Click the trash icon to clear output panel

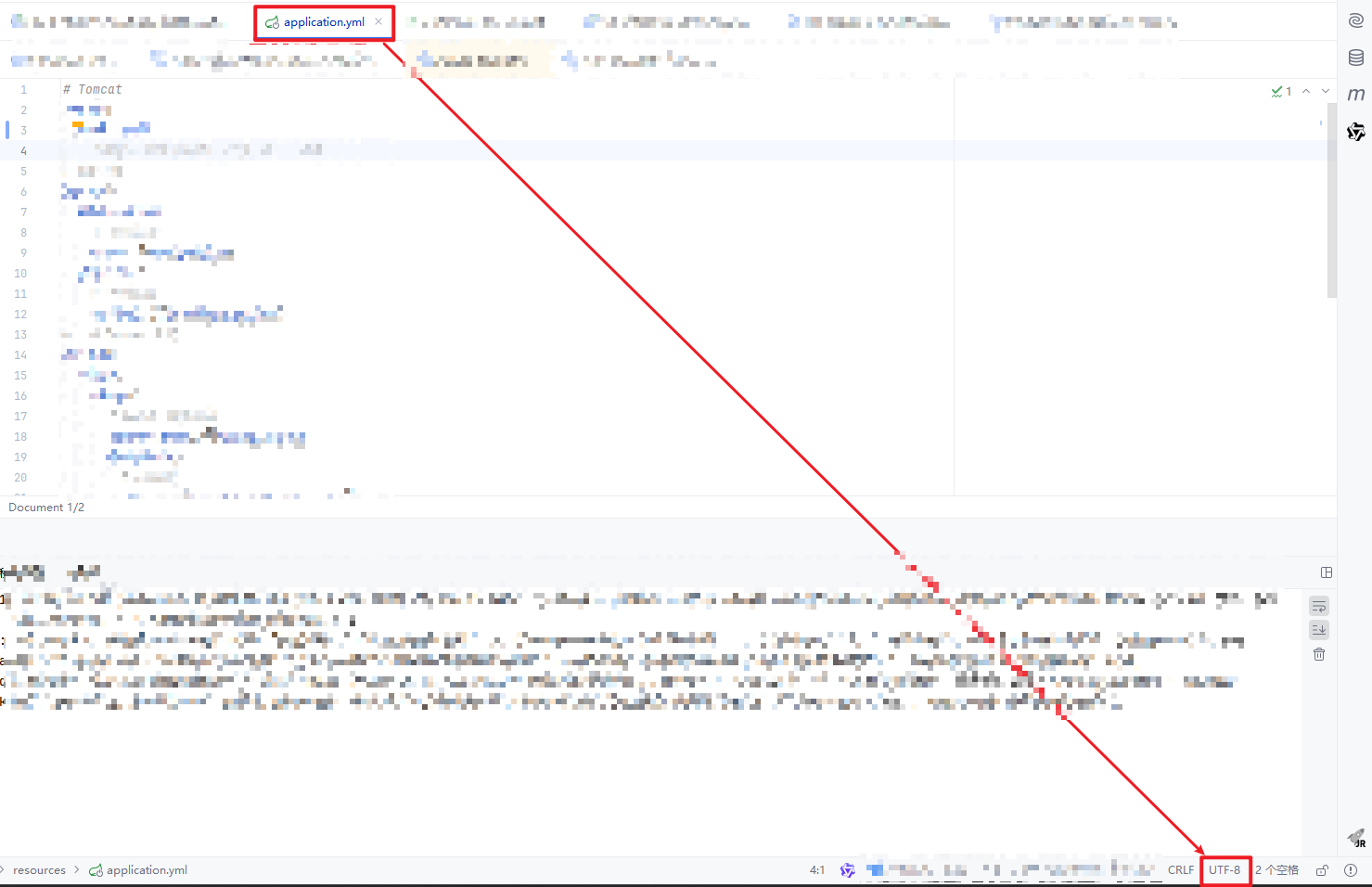pyautogui.click(x=1318, y=654)
